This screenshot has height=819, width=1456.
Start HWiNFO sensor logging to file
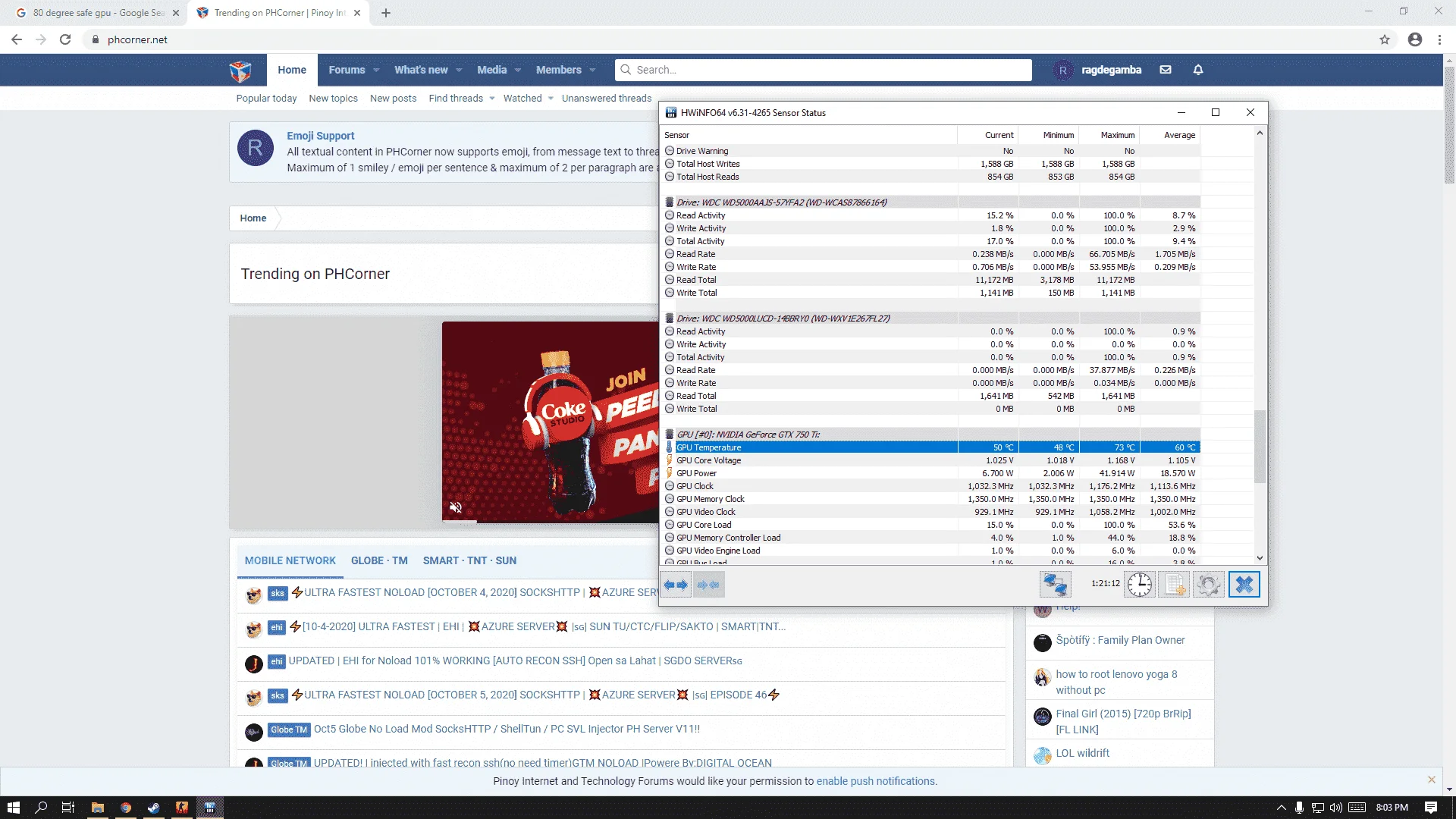tap(1174, 585)
